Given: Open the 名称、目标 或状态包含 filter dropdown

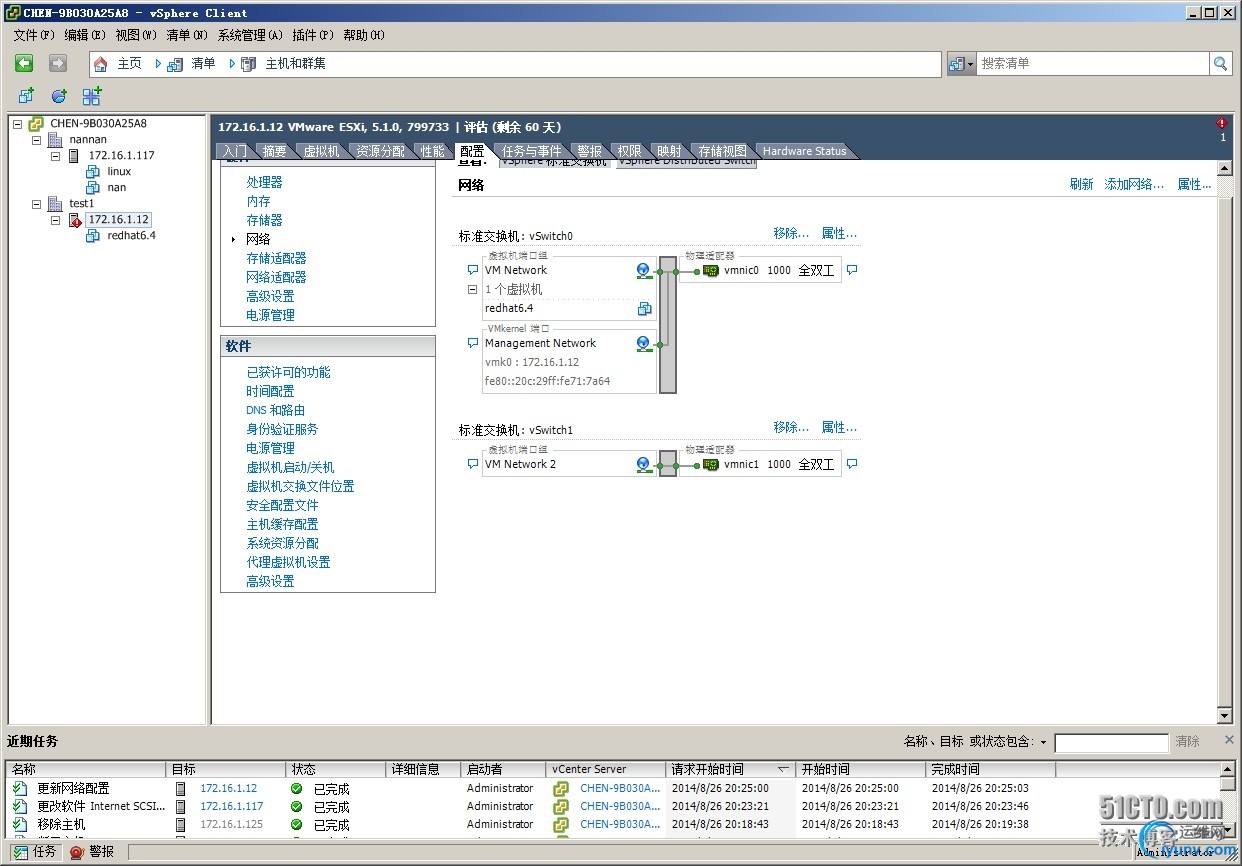Looking at the screenshot, I should pyautogui.click(x=1043, y=742).
